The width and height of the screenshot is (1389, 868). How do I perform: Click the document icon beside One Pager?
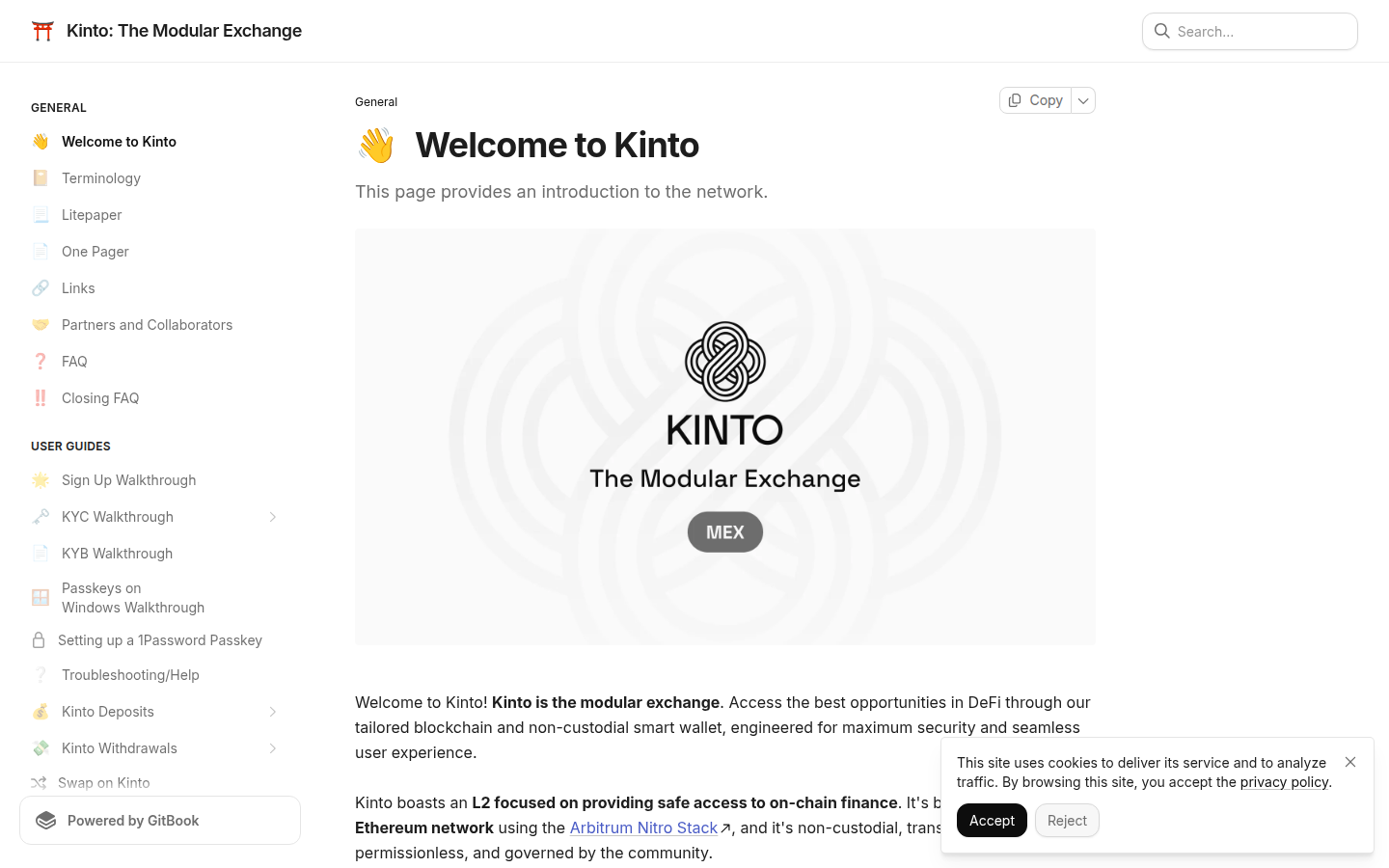point(41,252)
